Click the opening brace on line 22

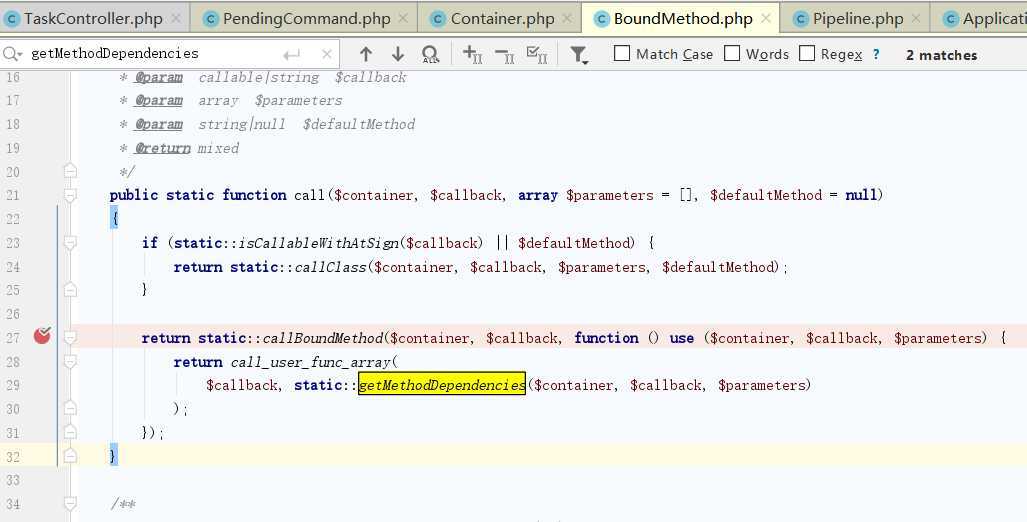coord(115,219)
